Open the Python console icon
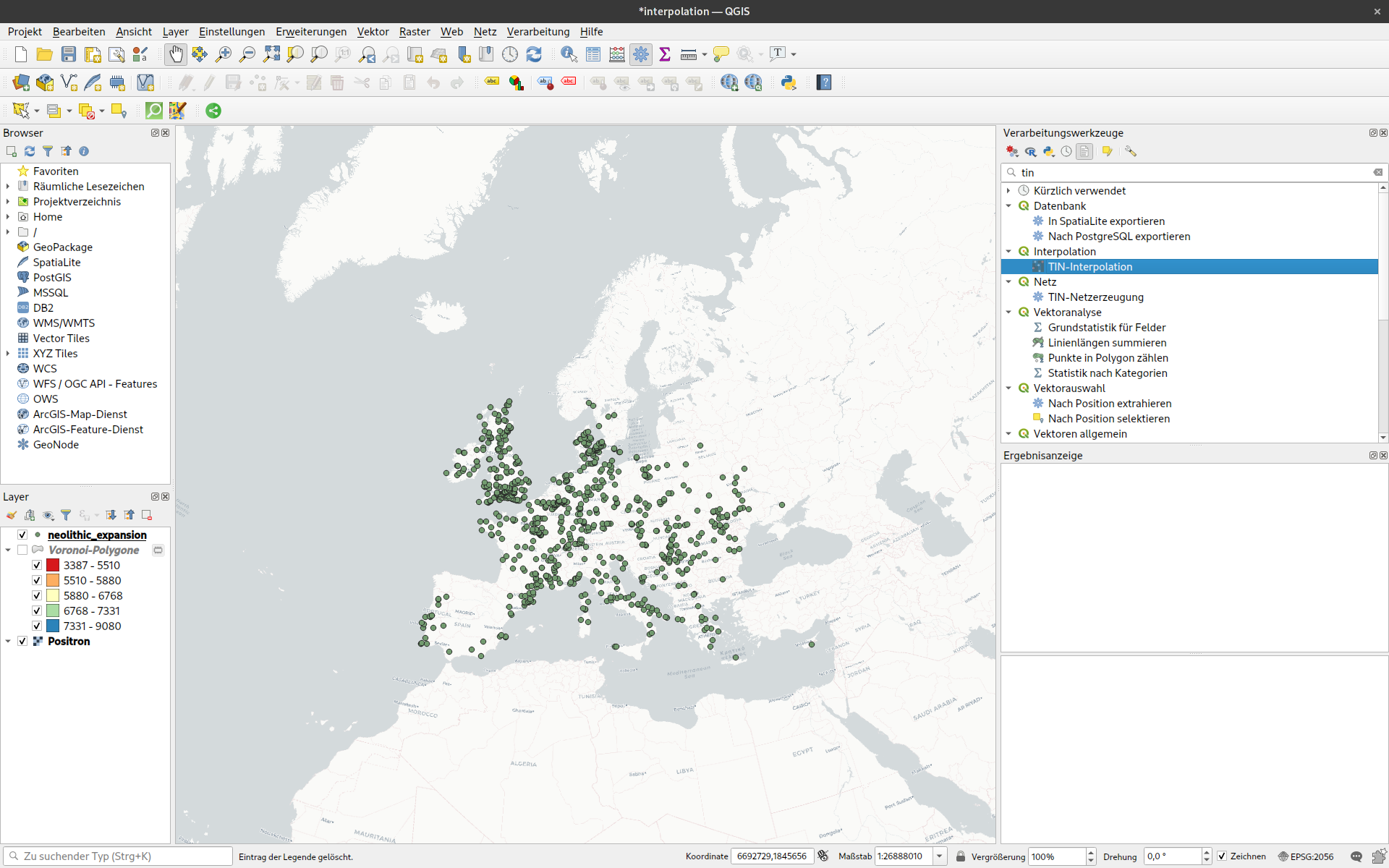 click(x=789, y=82)
